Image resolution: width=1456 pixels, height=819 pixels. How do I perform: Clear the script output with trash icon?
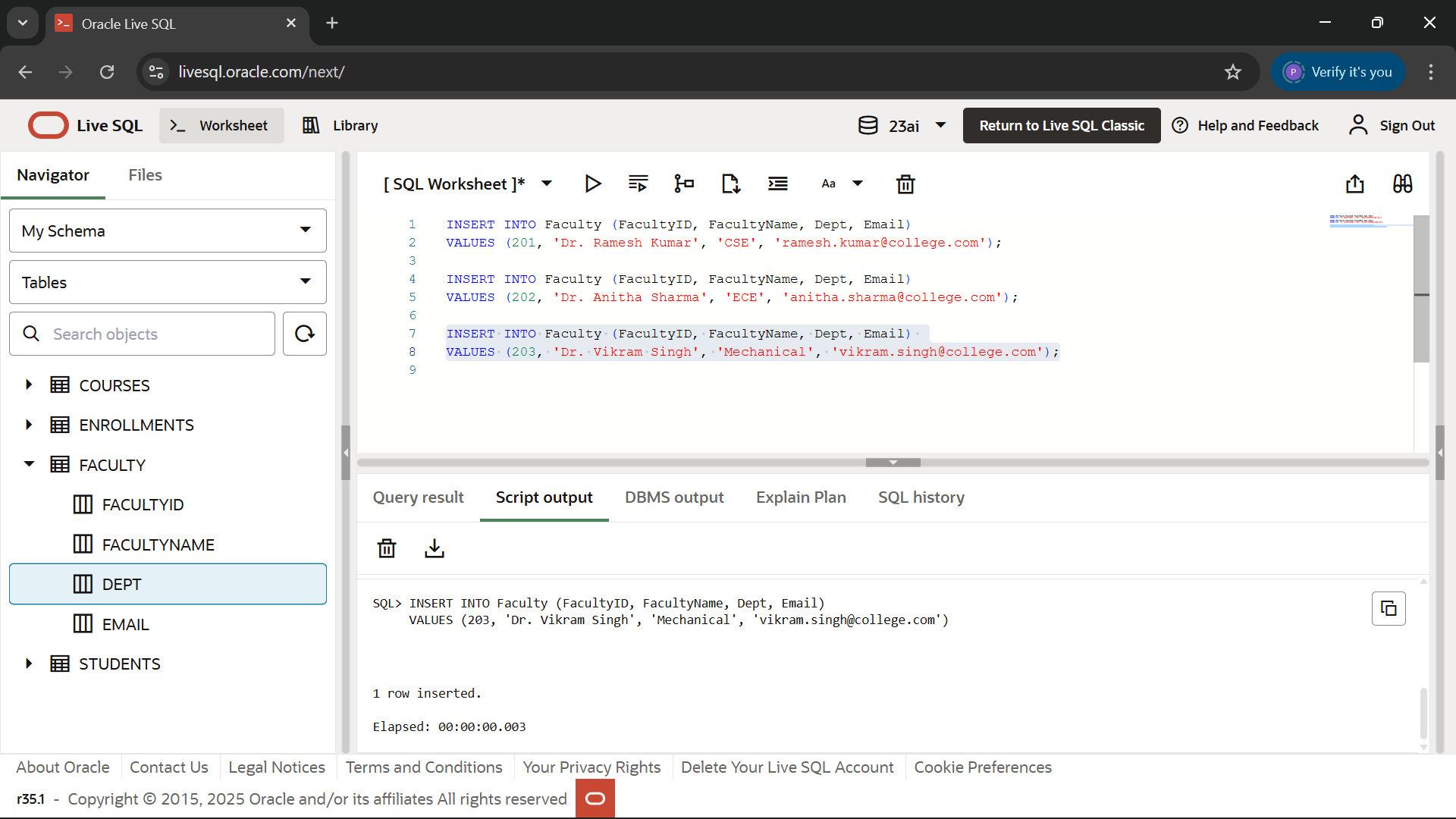(x=387, y=548)
